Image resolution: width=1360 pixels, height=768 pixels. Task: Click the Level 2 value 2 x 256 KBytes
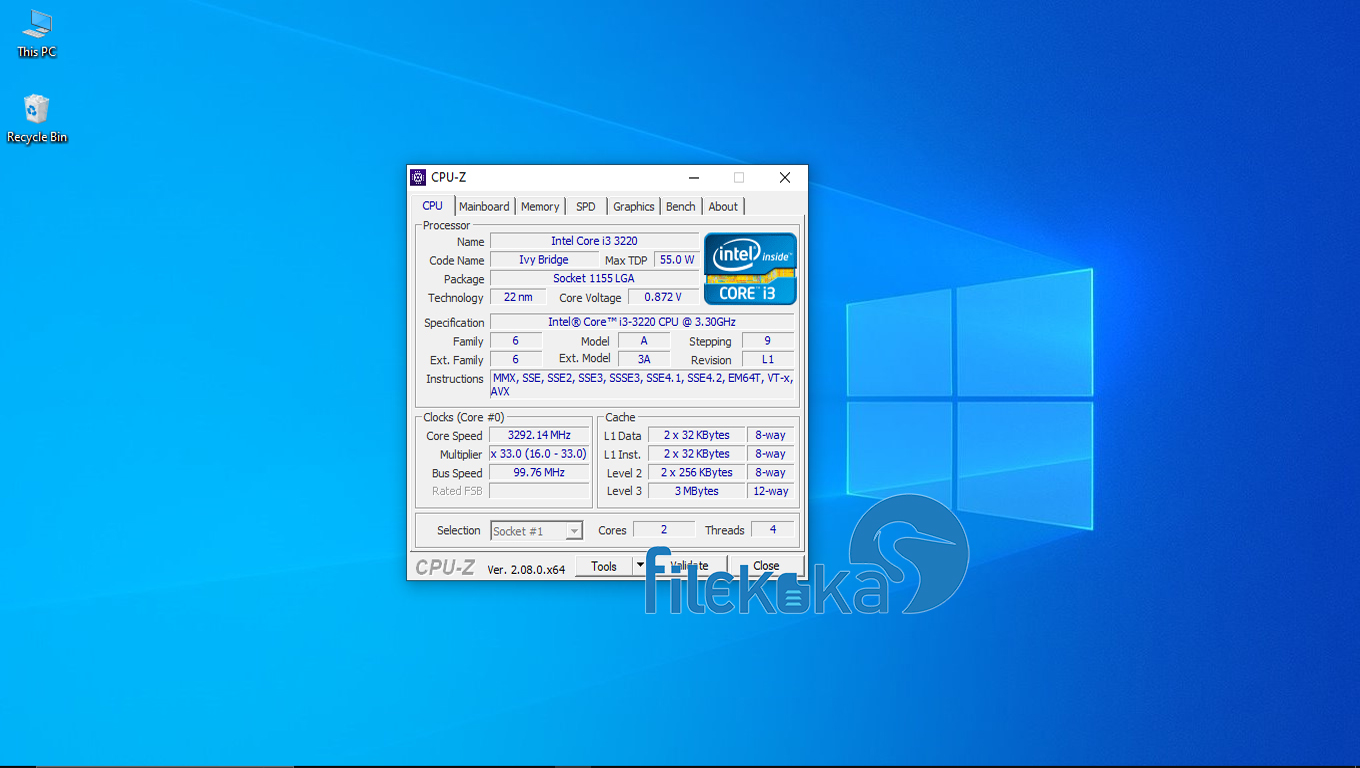click(696, 473)
